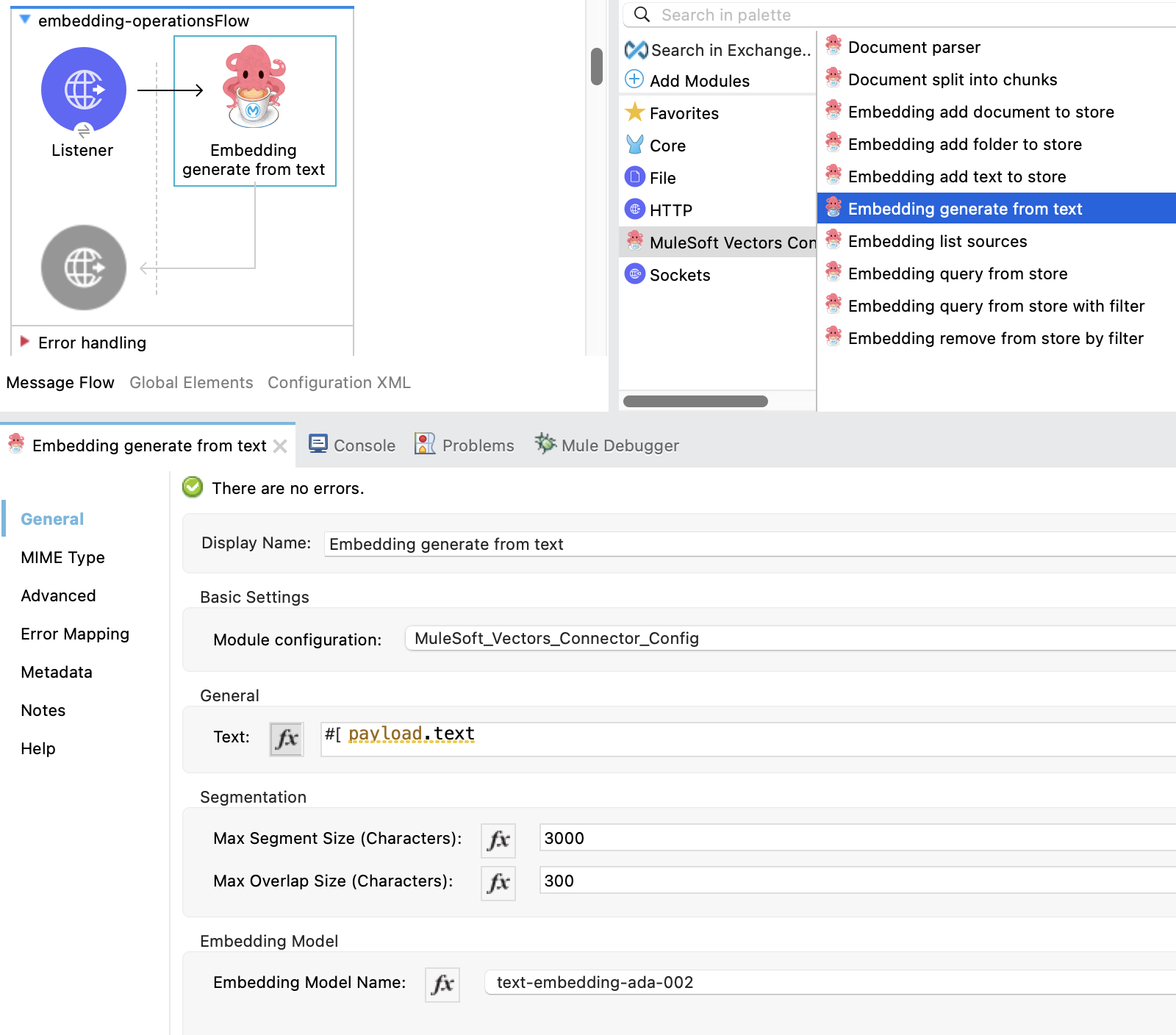Close the Embedding generate from text tab
This screenshot has height=1035, width=1176.
click(x=280, y=446)
